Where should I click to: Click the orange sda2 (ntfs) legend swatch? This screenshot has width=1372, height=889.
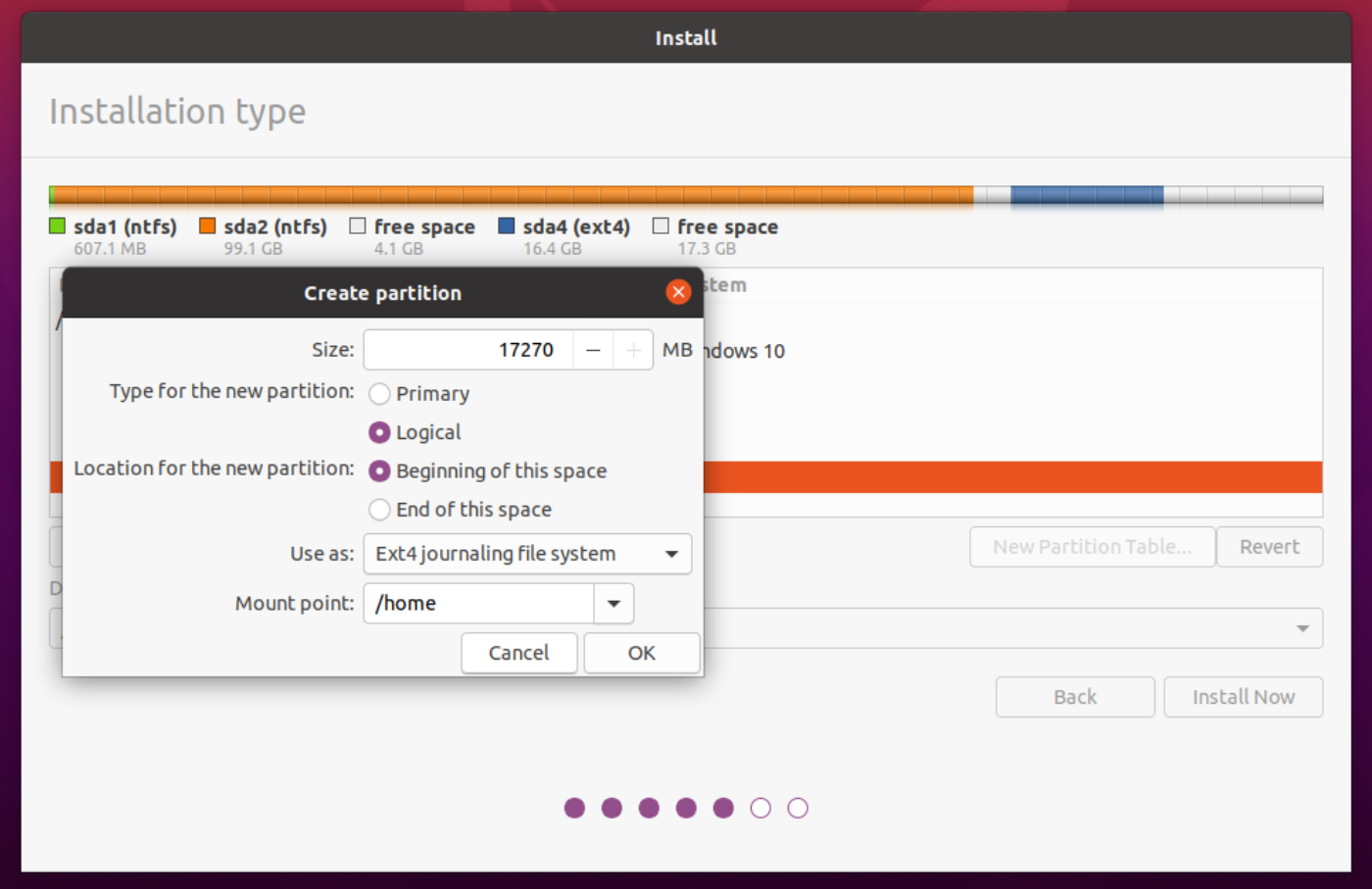(x=207, y=226)
